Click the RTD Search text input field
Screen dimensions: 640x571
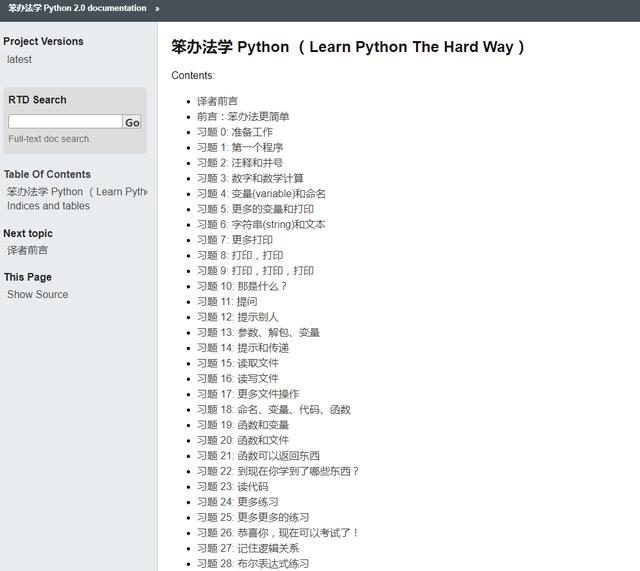click(x=65, y=122)
